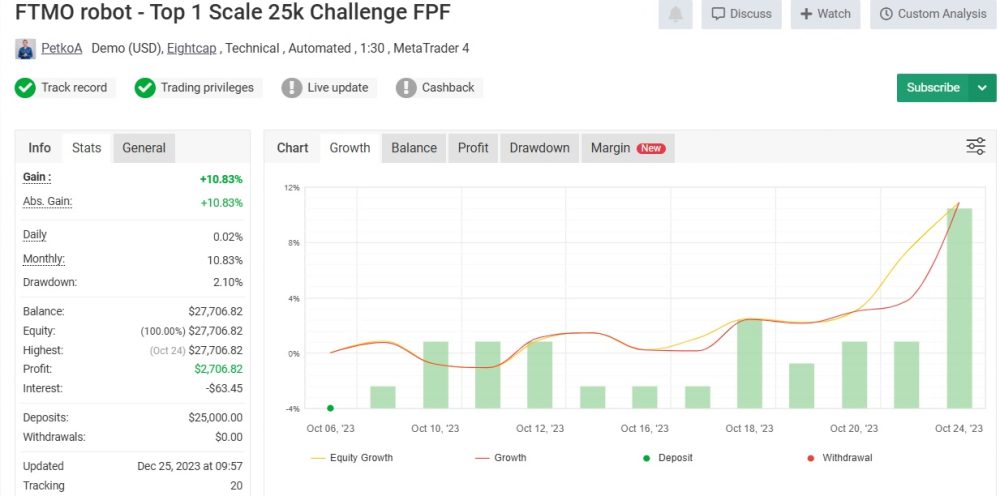The image size is (1000, 496).
Task: Click Trading privileges checkmark icon
Action: click(145, 88)
